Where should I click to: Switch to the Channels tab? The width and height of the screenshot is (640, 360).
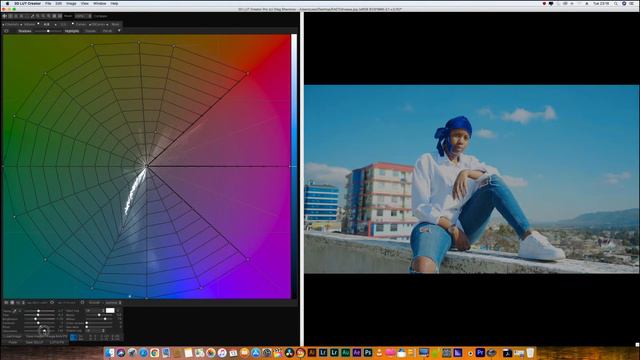coord(12,24)
